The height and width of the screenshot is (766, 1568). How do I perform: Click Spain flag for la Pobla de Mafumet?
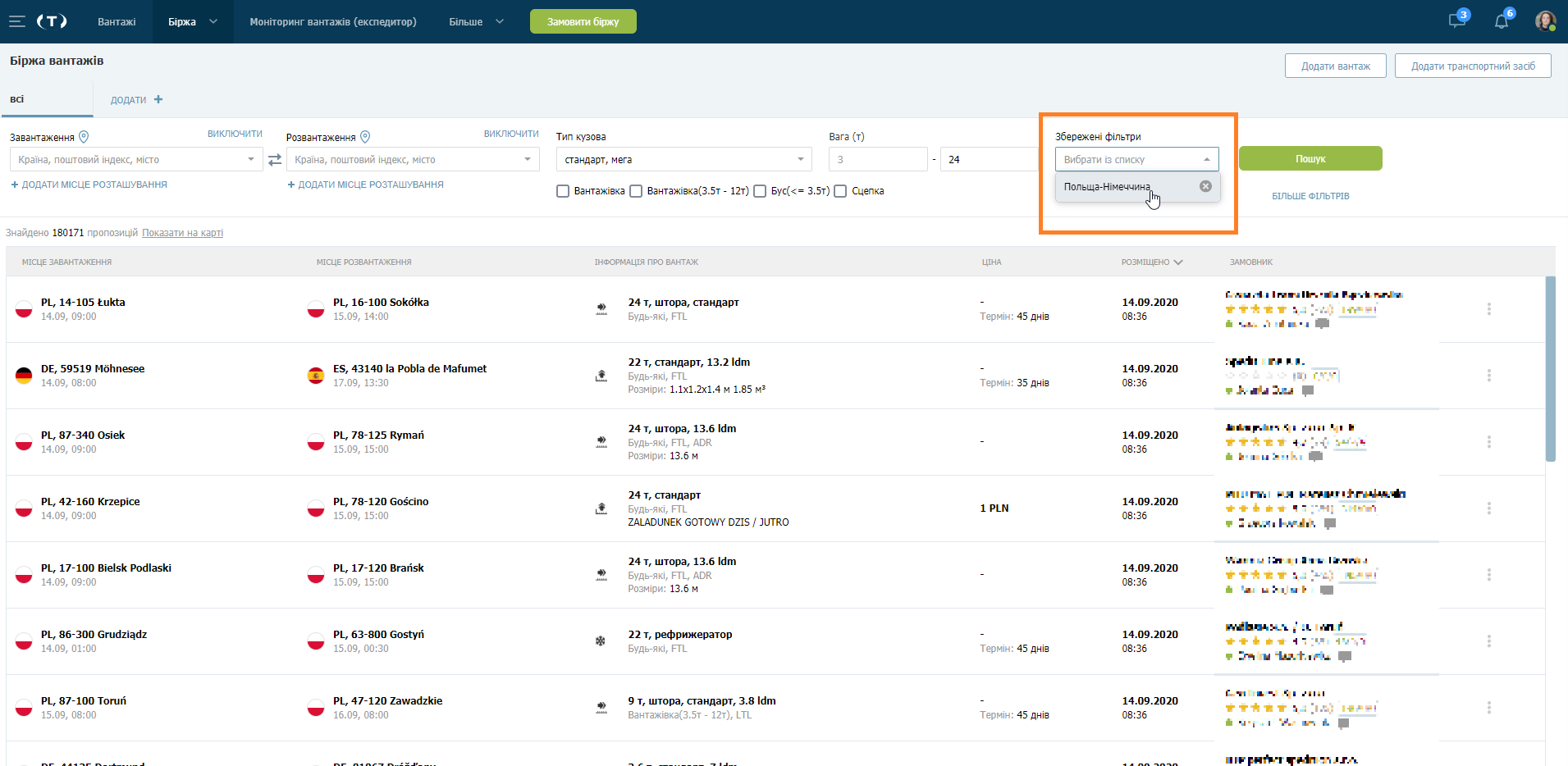[x=316, y=376]
